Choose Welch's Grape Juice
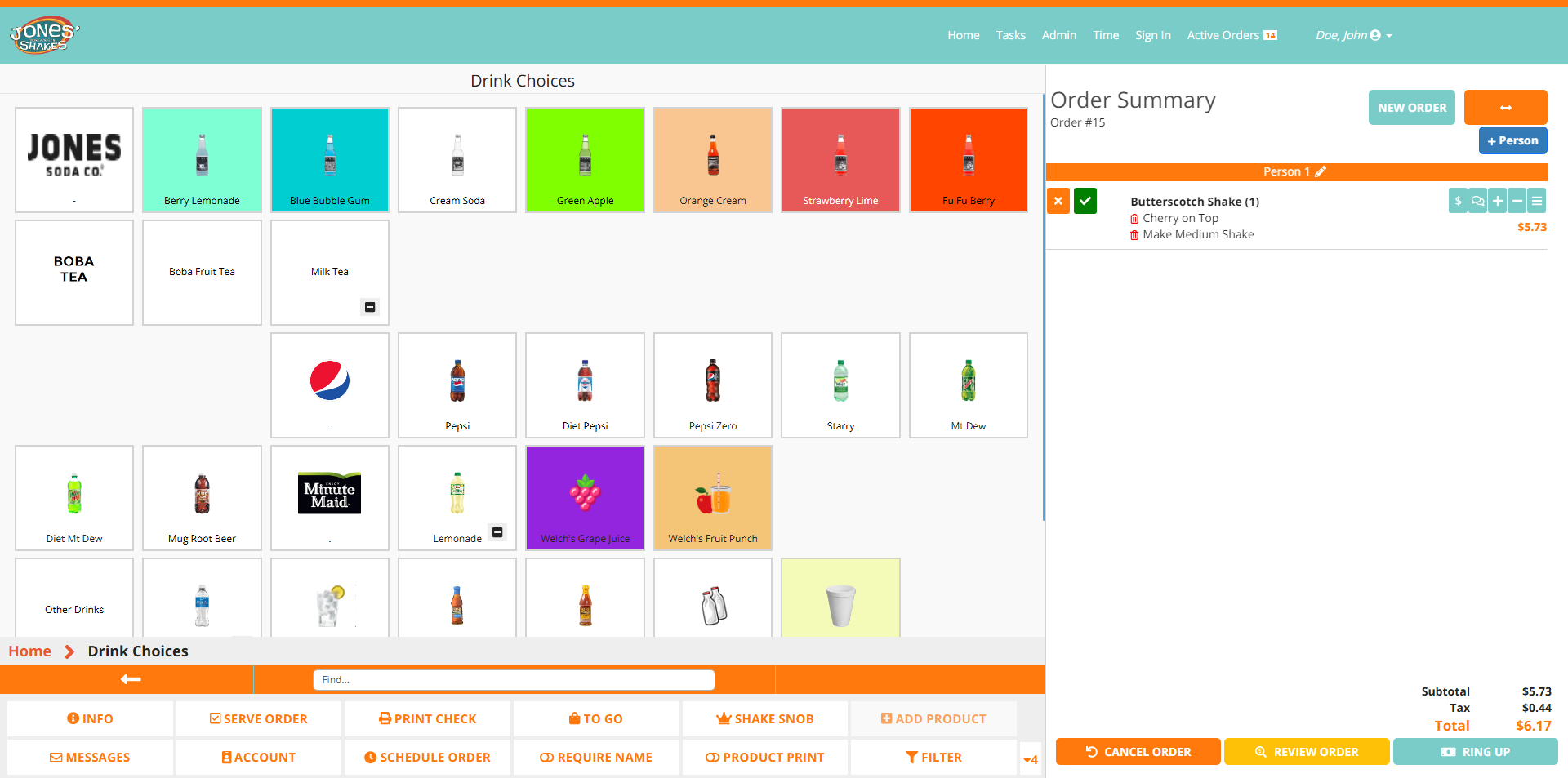The width and height of the screenshot is (1568, 778). [x=585, y=498]
